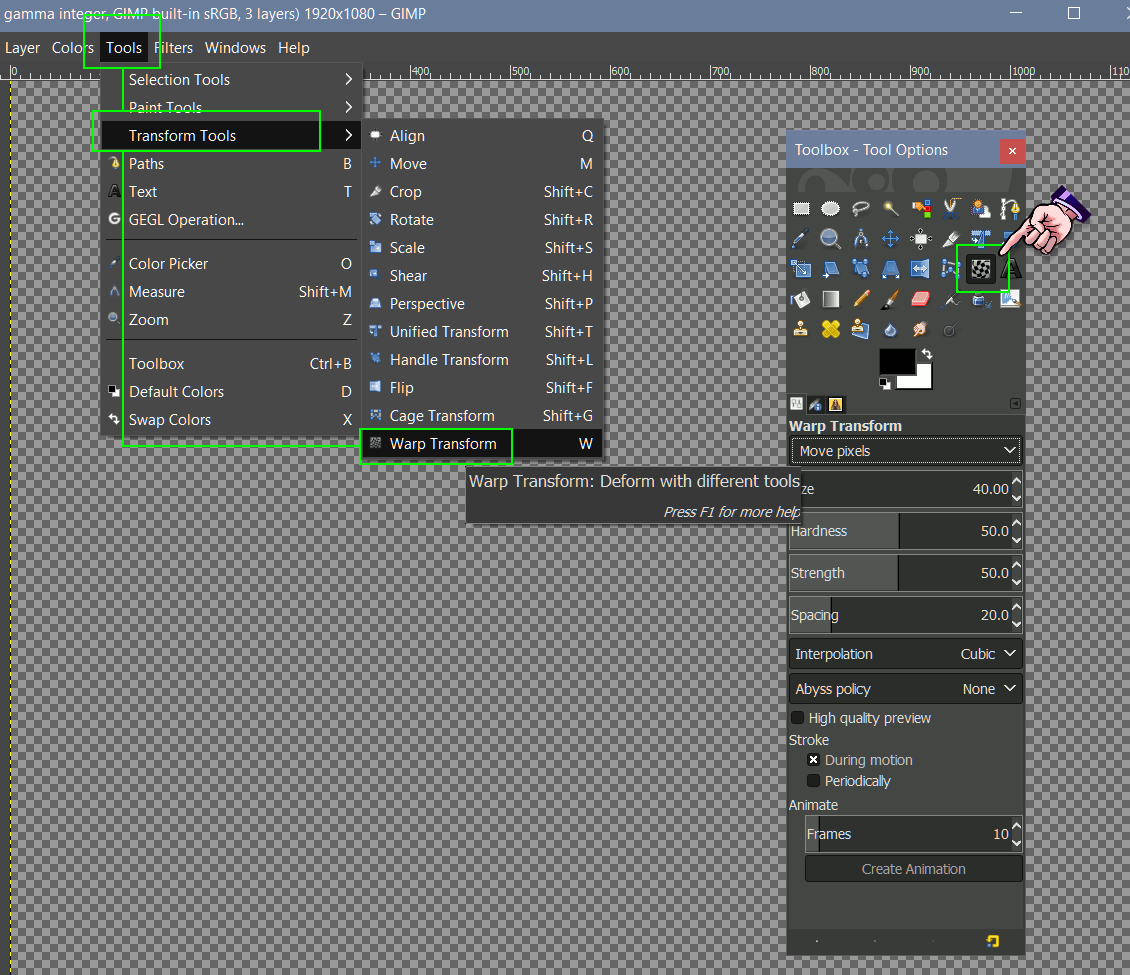Viewport: 1130px width, 975px height.
Task: Toggle During motion stroke checkbox
Action: click(x=813, y=760)
